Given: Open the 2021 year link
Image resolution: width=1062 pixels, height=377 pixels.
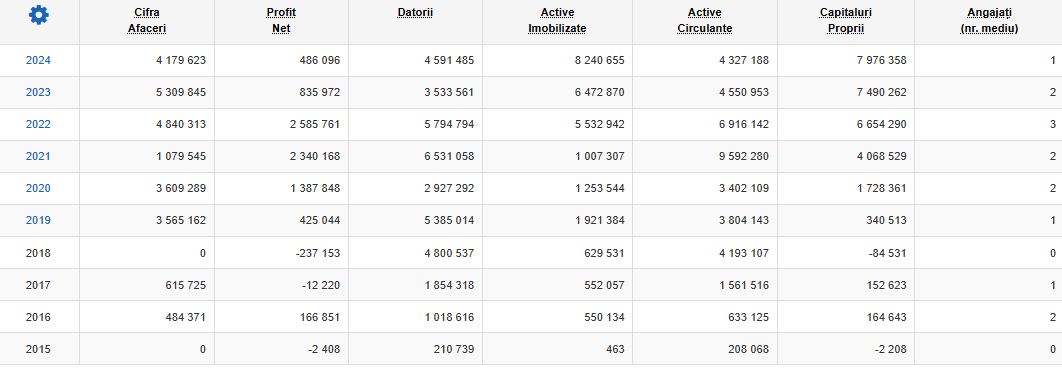Looking at the screenshot, I should click(38, 156).
